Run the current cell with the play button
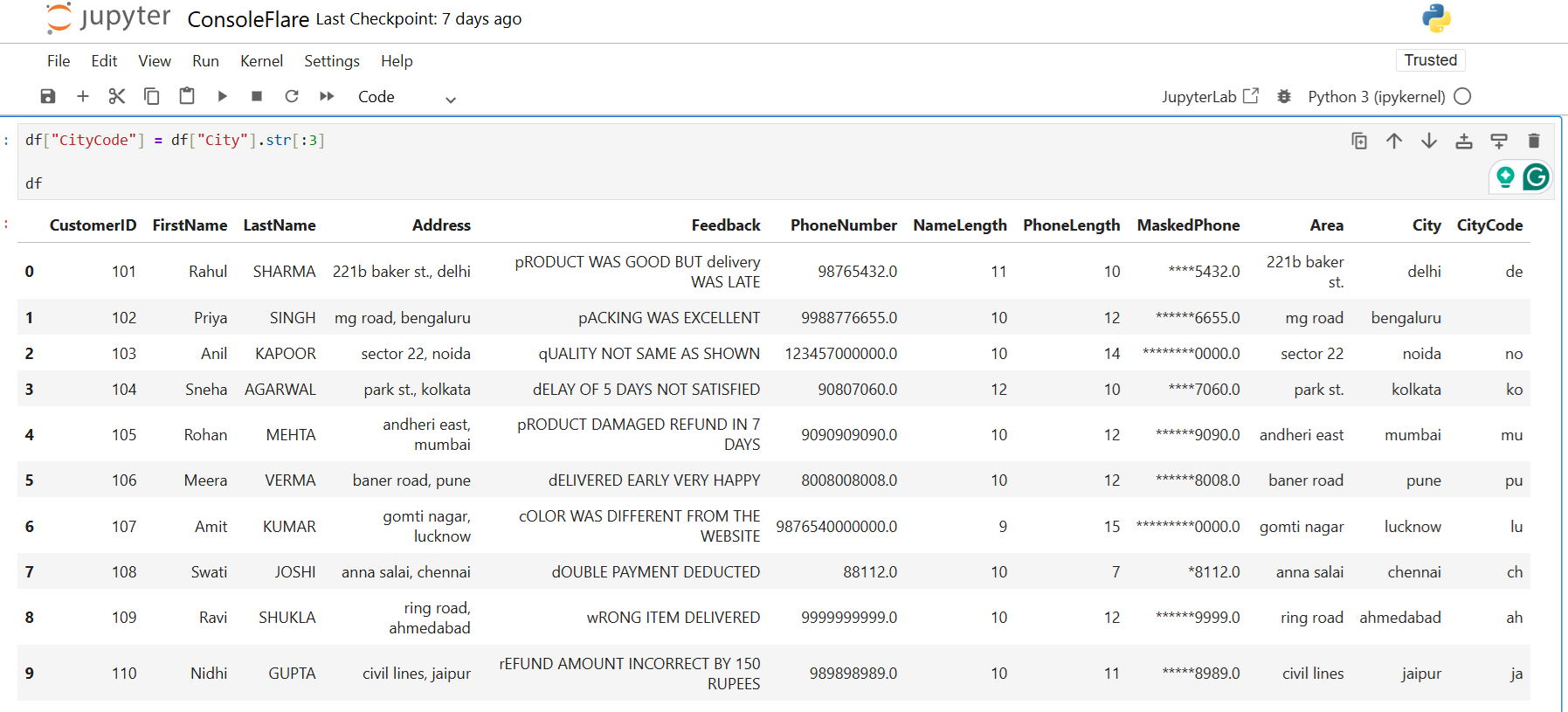 pos(222,96)
